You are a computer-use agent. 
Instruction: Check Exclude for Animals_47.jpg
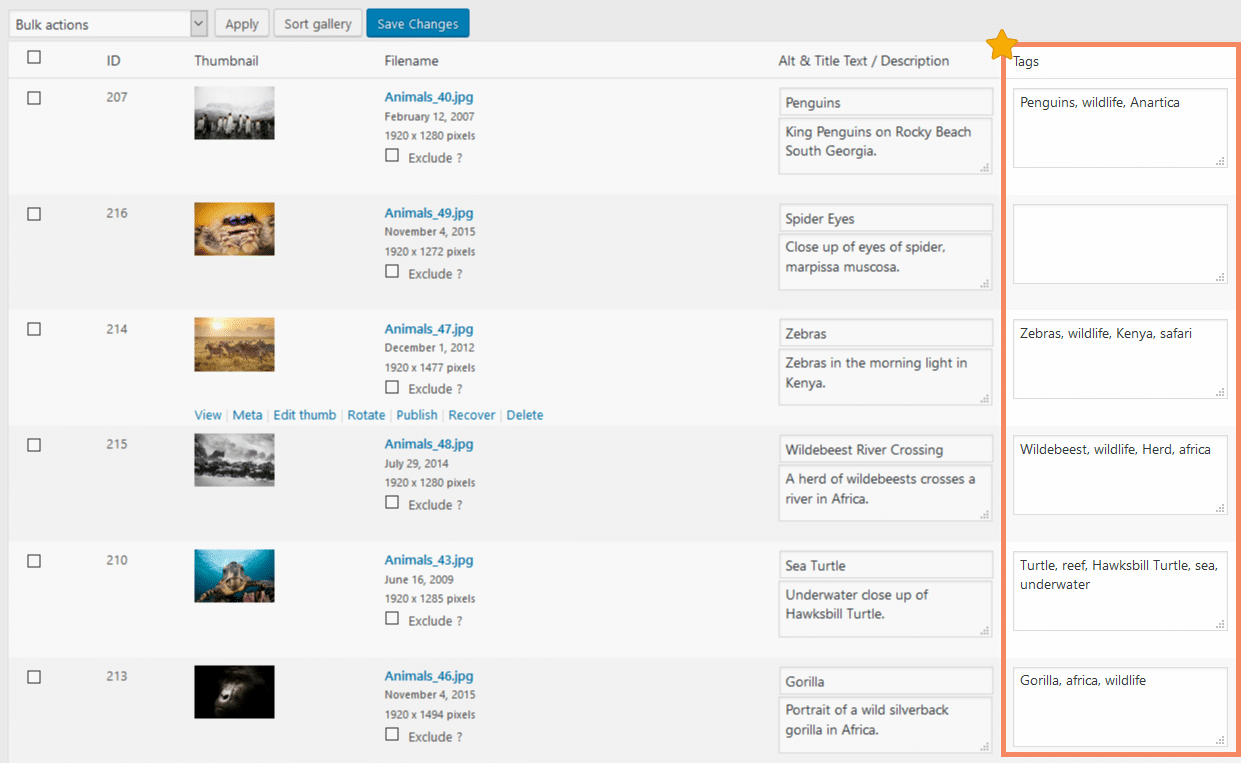point(392,387)
